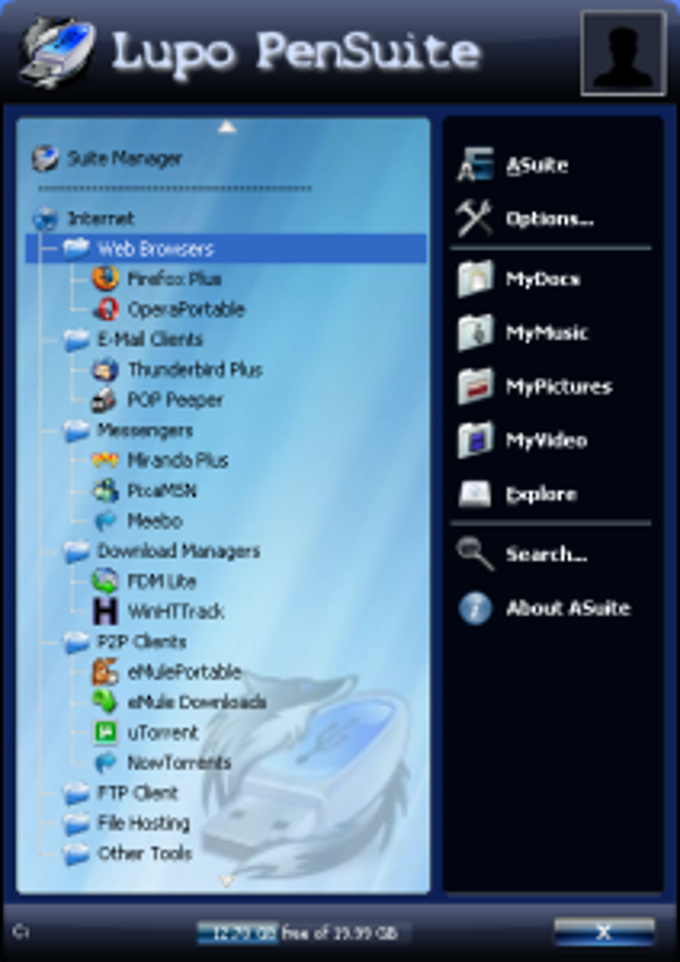
Task: Collapse the Download Managers folder
Action: coord(76,551)
